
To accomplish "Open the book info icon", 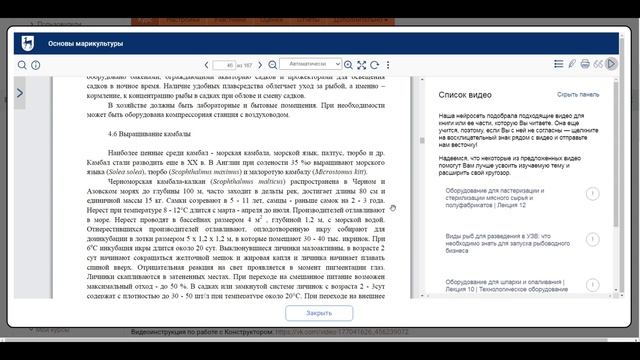I will pyautogui.click(x=36, y=65).
